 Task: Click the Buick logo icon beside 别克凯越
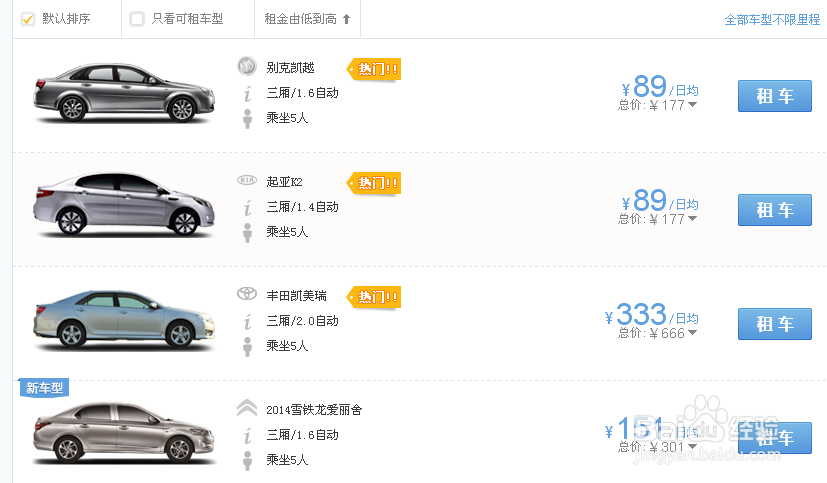click(x=246, y=66)
